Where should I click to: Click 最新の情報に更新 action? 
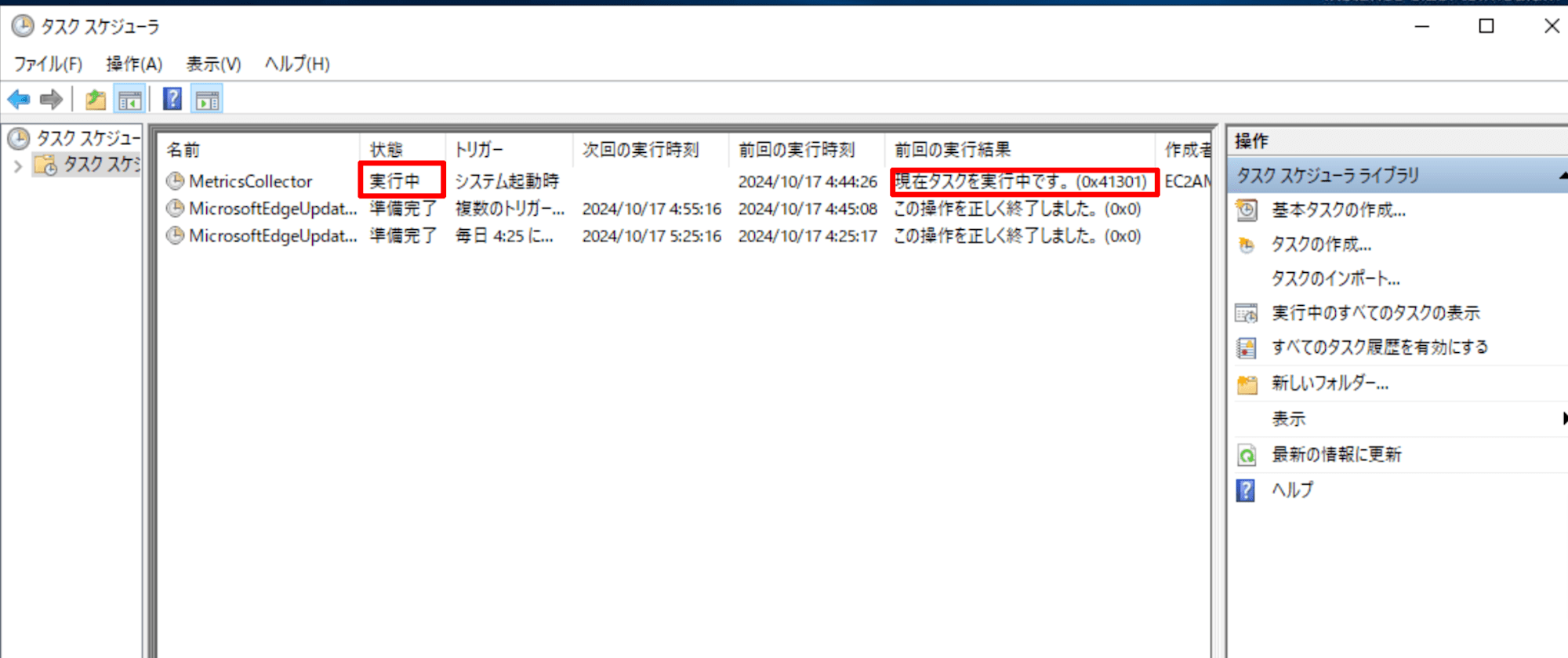[1336, 455]
